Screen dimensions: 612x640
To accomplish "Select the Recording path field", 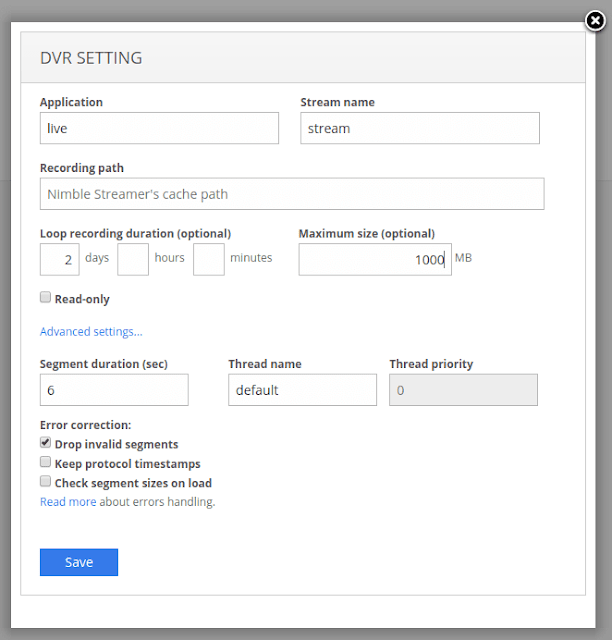I will pos(292,194).
